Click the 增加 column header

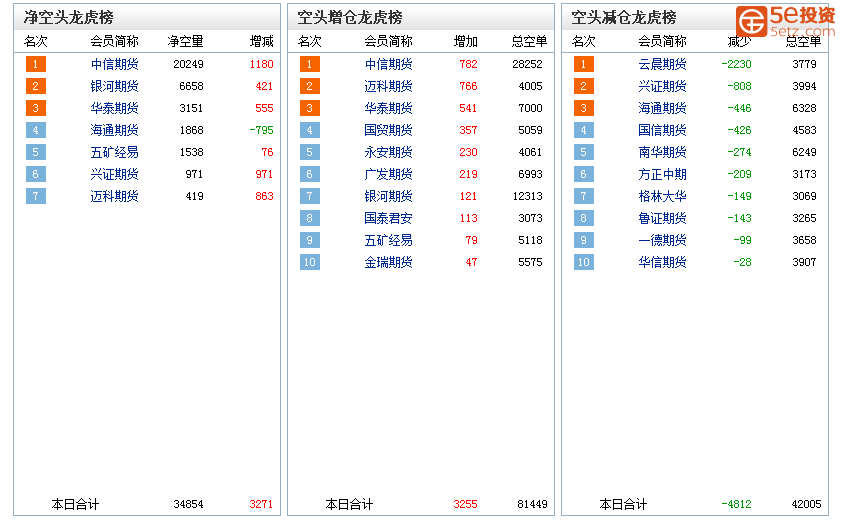466,41
